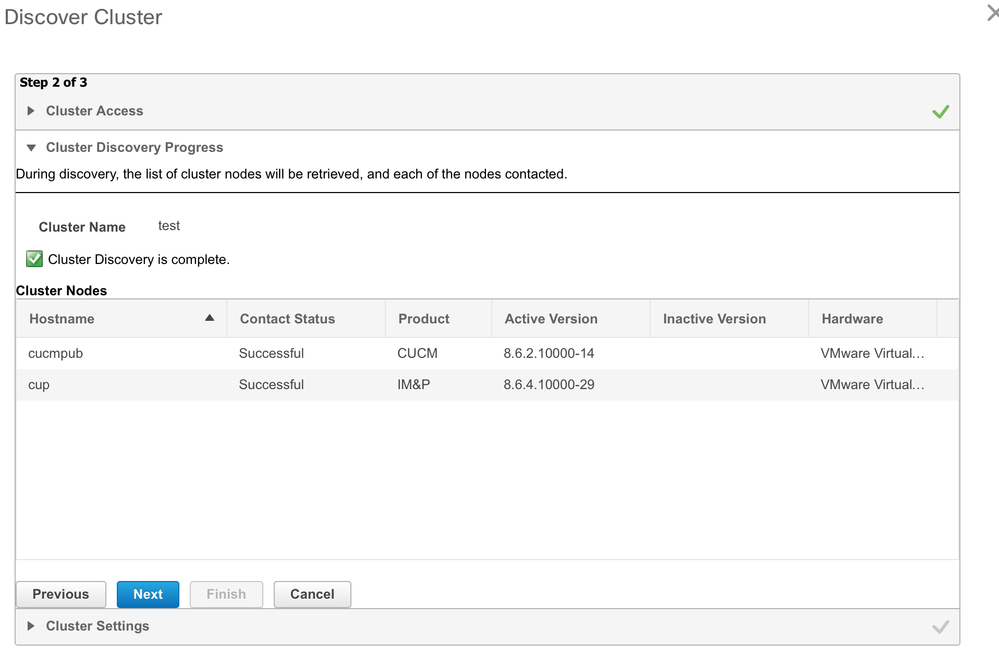Close the Discover Cluster dialog
The image size is (999, 651).
click(x=993, y=13)
